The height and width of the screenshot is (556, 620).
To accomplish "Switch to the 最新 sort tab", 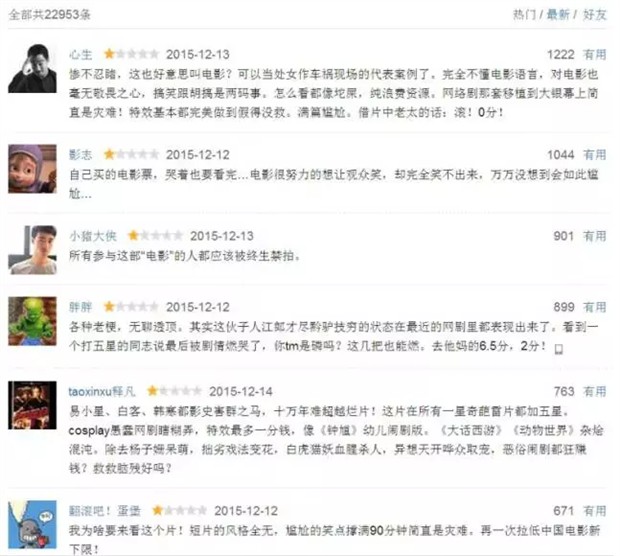I will pos(558,15).
